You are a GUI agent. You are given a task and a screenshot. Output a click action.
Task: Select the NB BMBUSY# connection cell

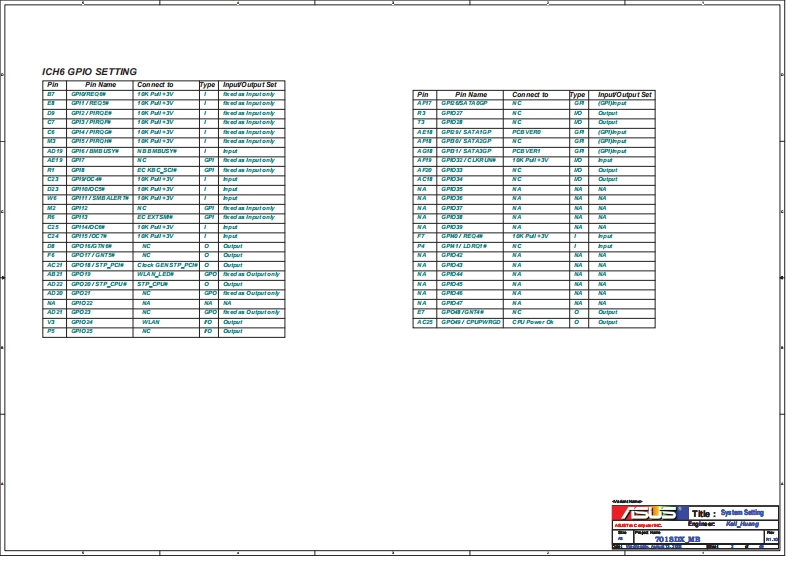pos(157,151)
